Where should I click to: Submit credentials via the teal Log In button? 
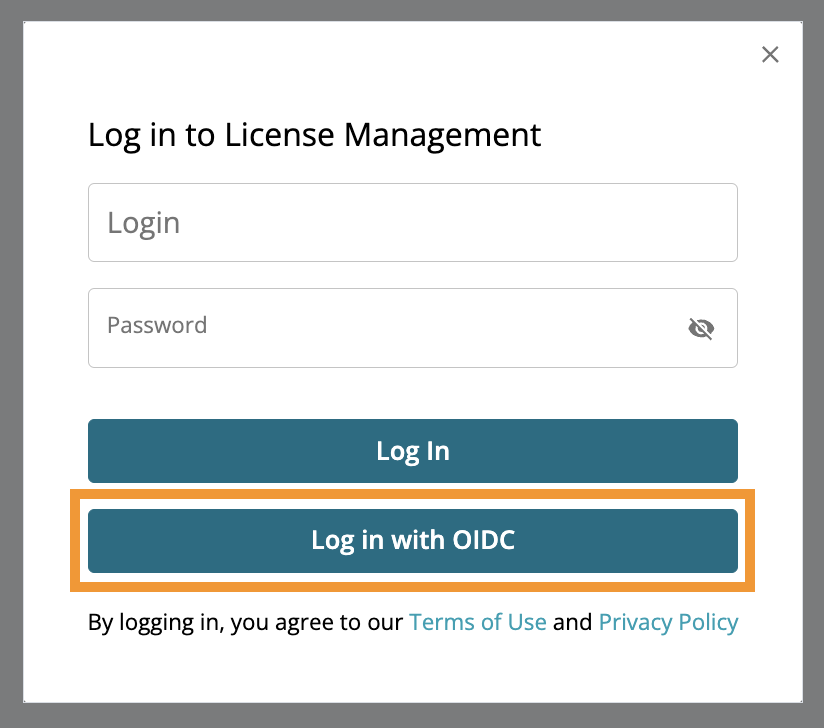[412, 451]
